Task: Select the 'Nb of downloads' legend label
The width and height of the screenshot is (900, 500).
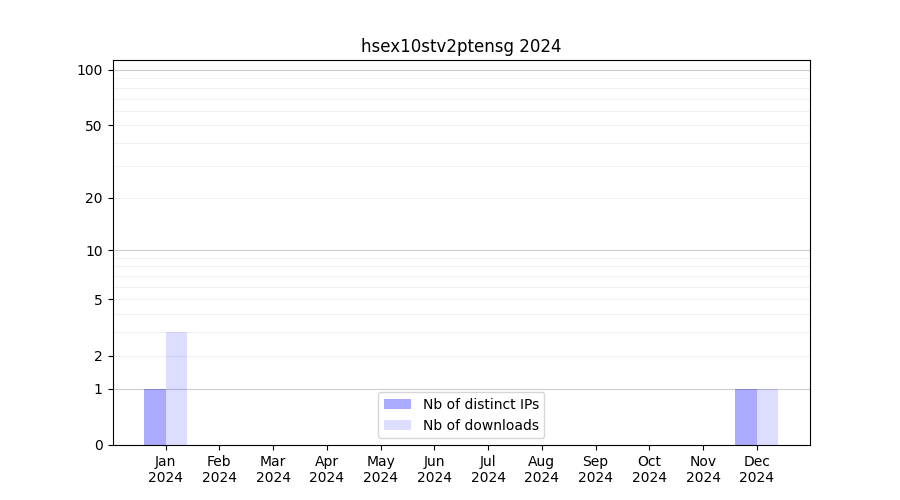Action: pos(481,425)
